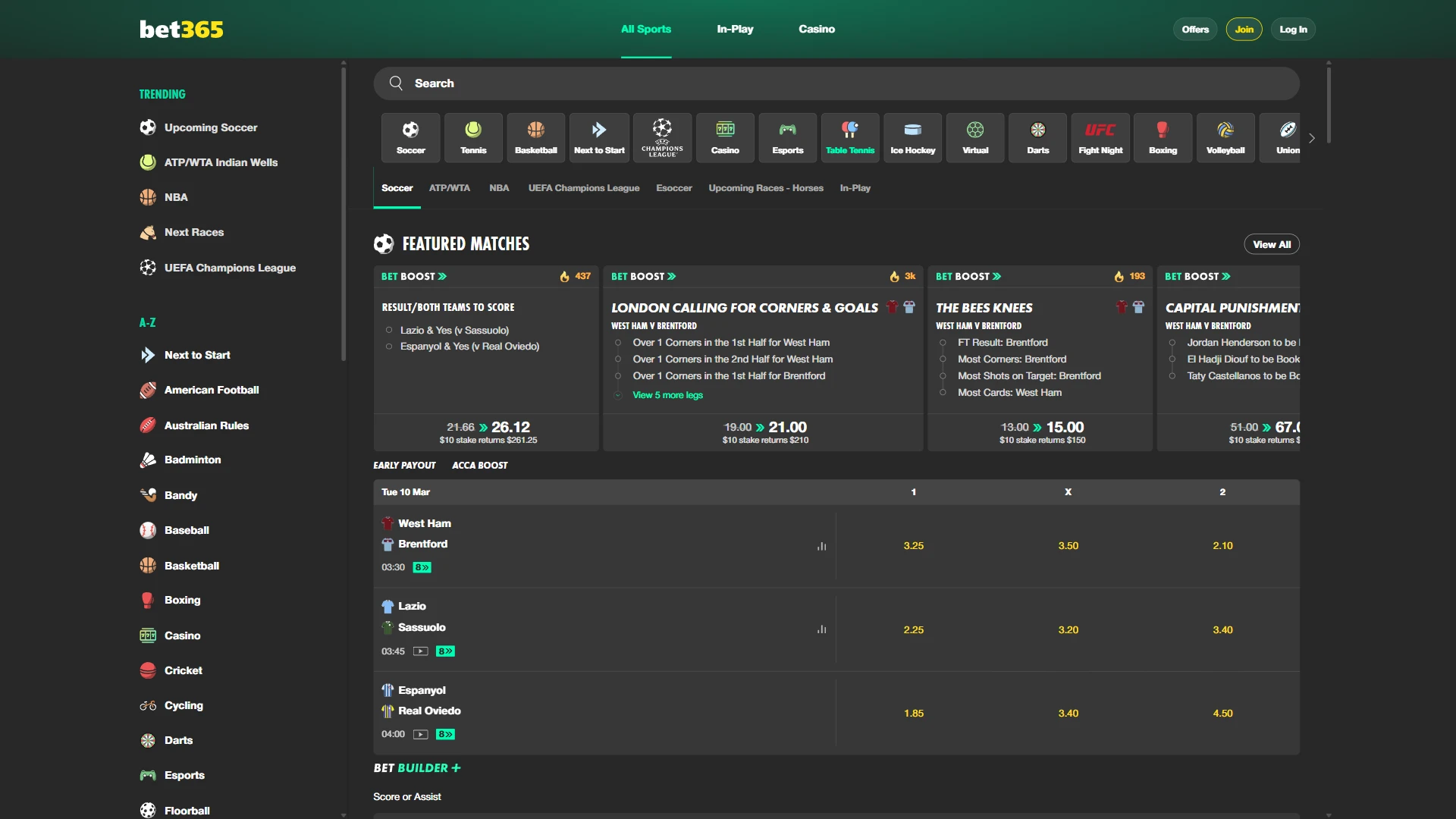Click the bet365 logo

181,29
